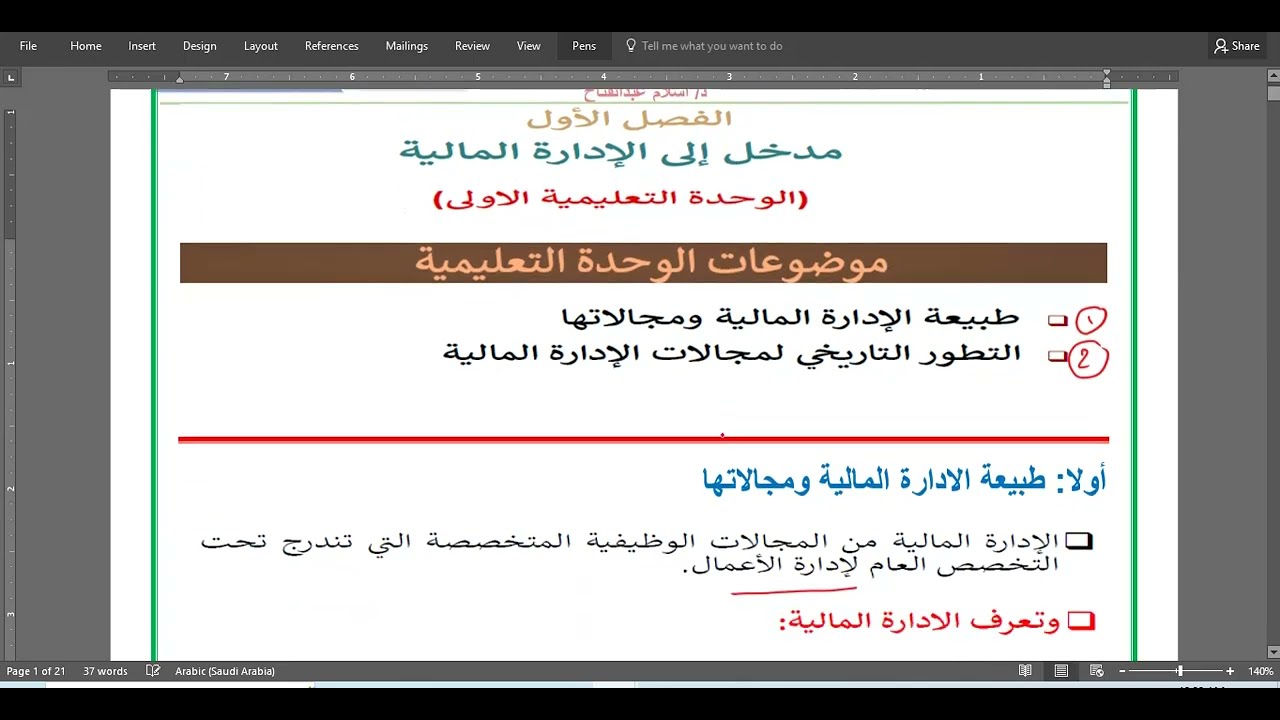Screen dimensions: 1280x720
Task: Open the Review tab
Action: pyautogui.click(x=472, y=46)
